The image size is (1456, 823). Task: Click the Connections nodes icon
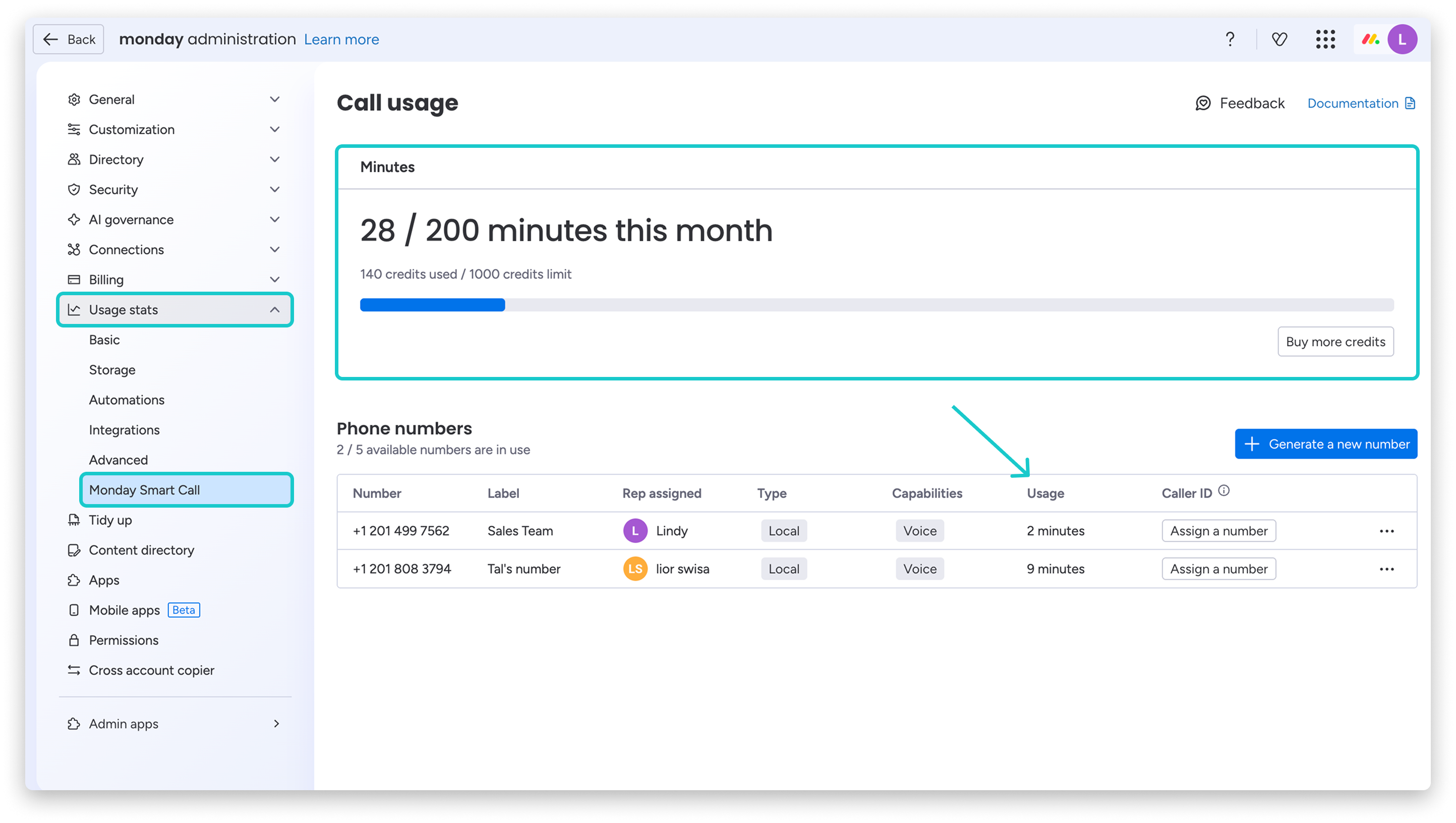coord(74,249)
